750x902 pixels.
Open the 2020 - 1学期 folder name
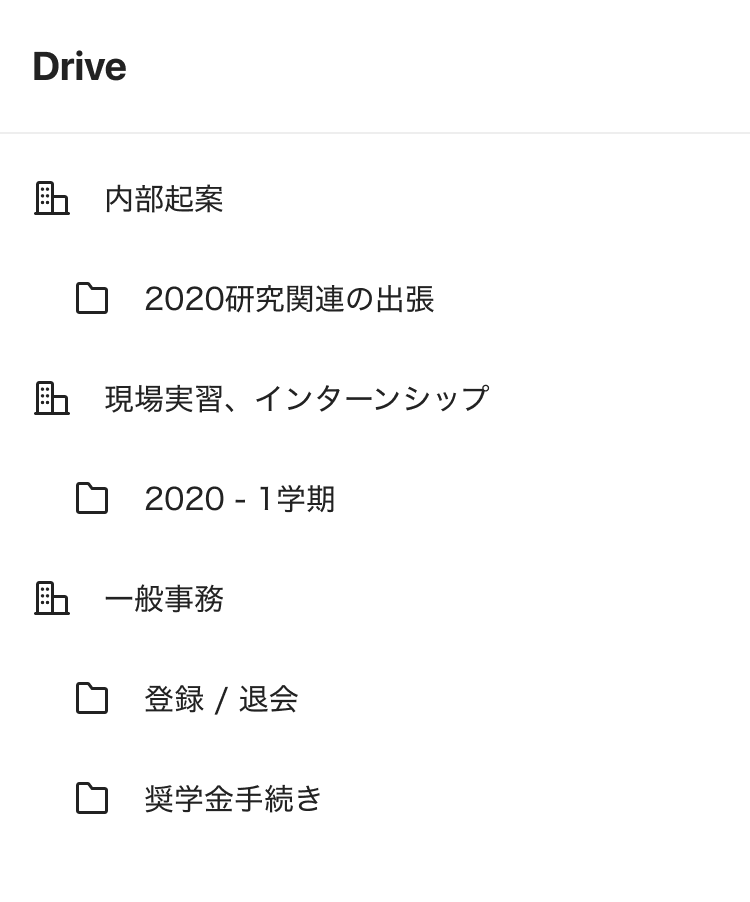click(x=239, y=499)
